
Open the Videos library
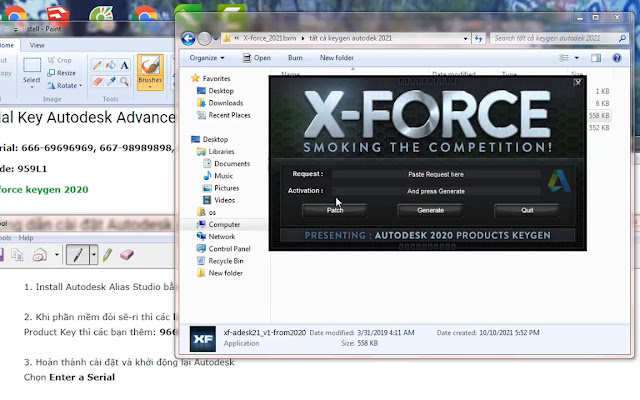pyautogui.click(x=219, y=200)
